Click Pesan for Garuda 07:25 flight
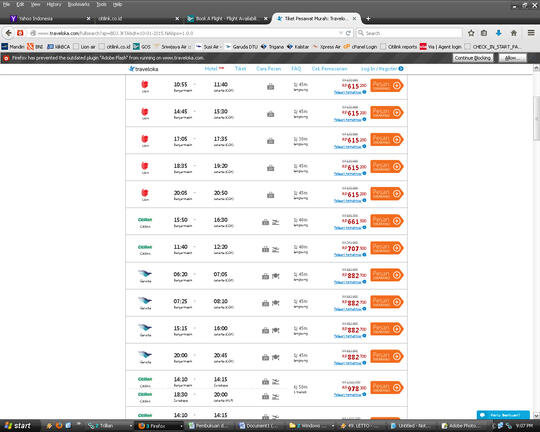 (x=387, y=302)
